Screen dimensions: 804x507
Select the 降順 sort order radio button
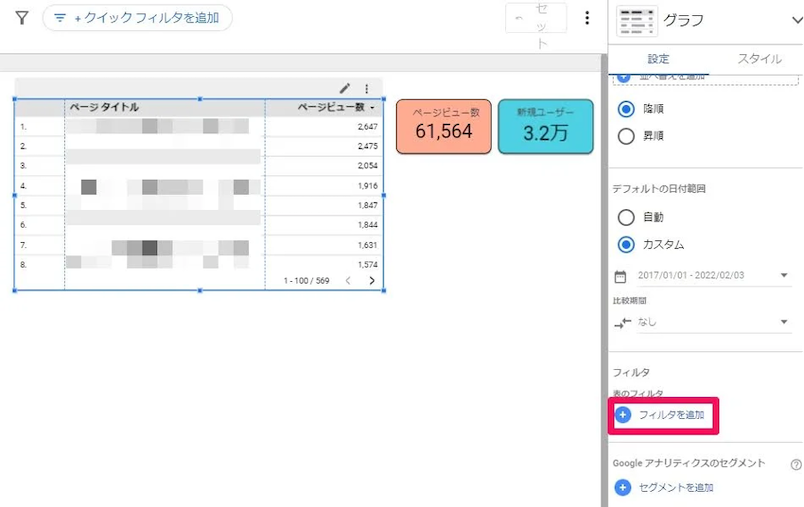pos(627,108)
